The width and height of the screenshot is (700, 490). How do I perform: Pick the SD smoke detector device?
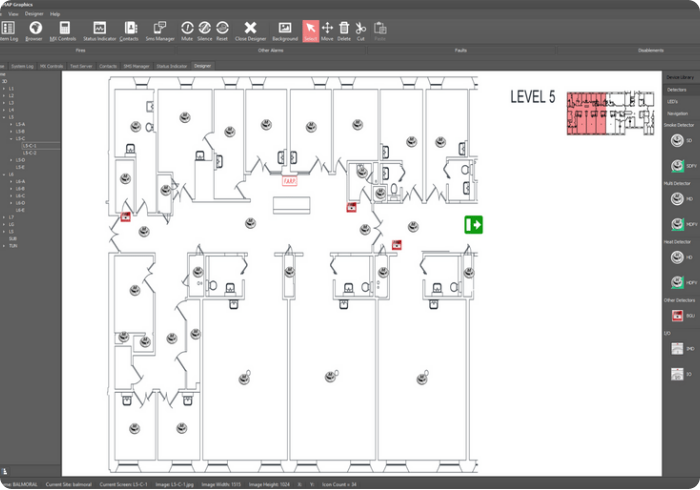[678, 141]
